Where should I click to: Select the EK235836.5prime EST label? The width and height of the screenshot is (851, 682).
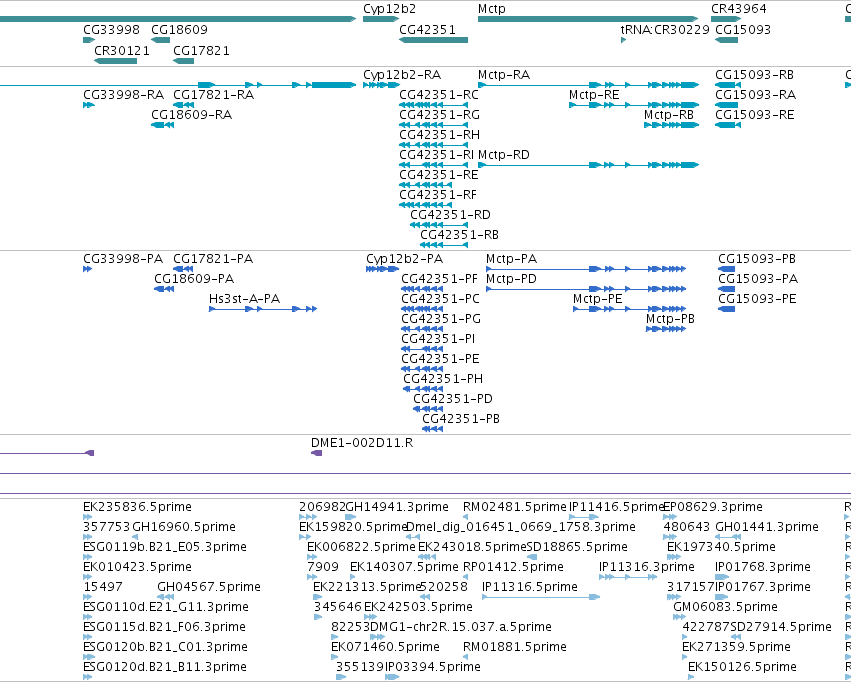[x=137, y=507]
